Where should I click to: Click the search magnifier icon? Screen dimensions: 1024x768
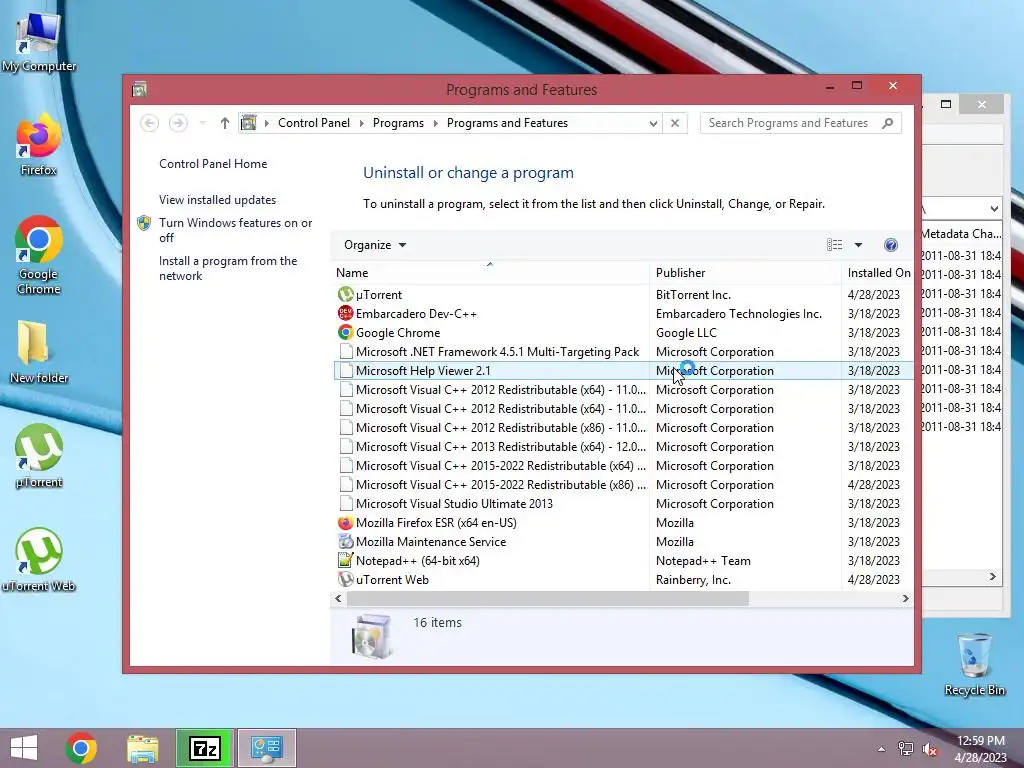coord(888,123)
